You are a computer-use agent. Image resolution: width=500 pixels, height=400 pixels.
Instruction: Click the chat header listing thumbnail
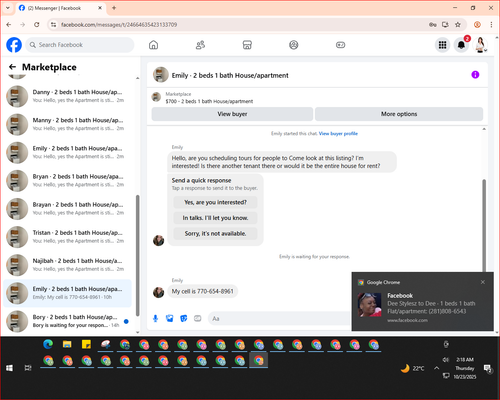coord(161,75)
